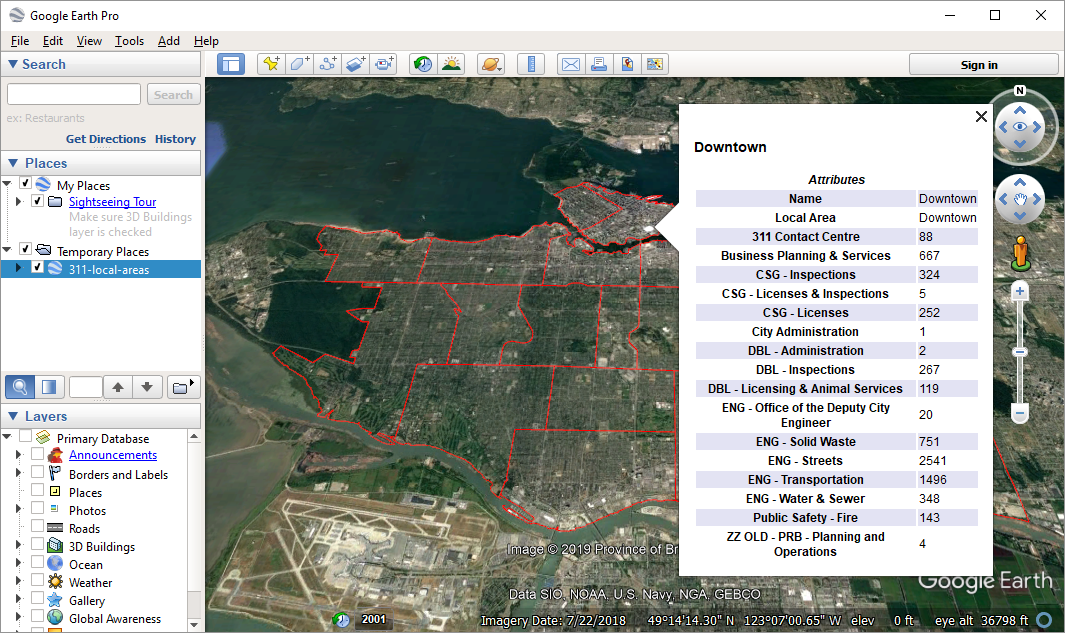Print the current view
The width and height of the screenshot is (1065, 633).
point(599,65)
